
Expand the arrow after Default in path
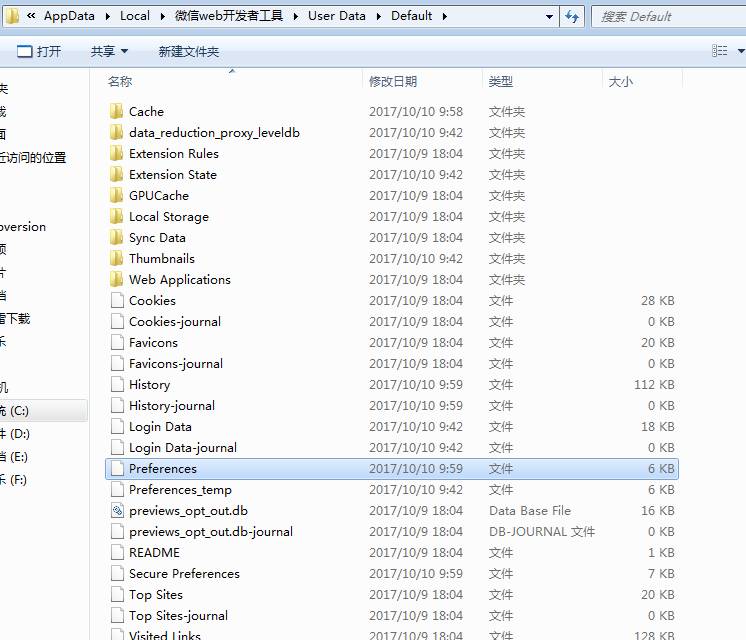point(444,17)
